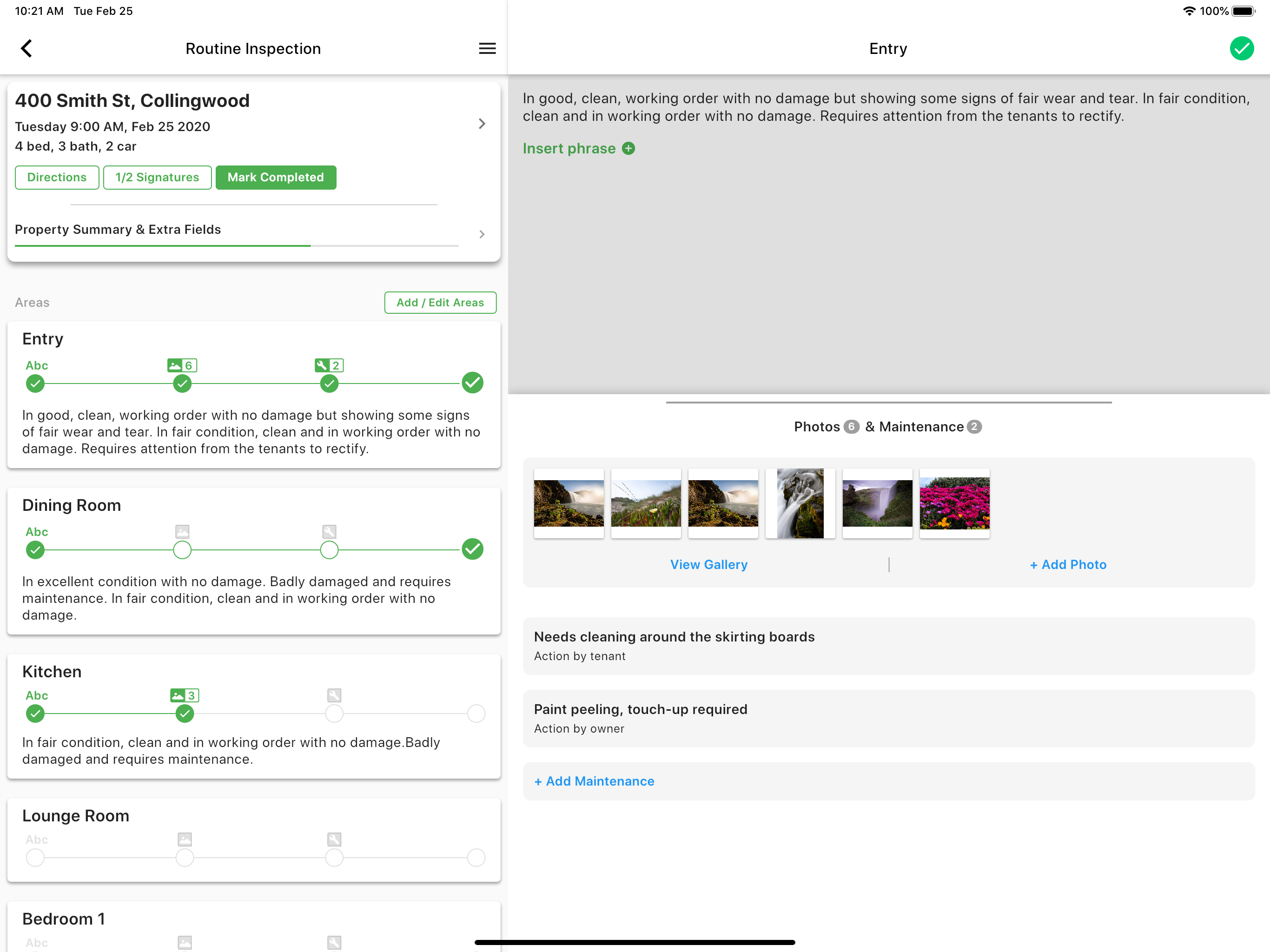Open the View Gallery link

pos(708,564)
